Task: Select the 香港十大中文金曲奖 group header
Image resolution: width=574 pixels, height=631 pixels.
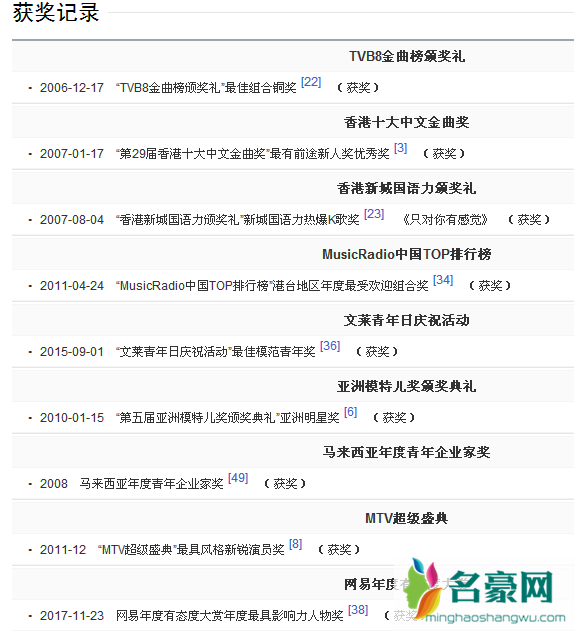Action: tap(407, 122)
